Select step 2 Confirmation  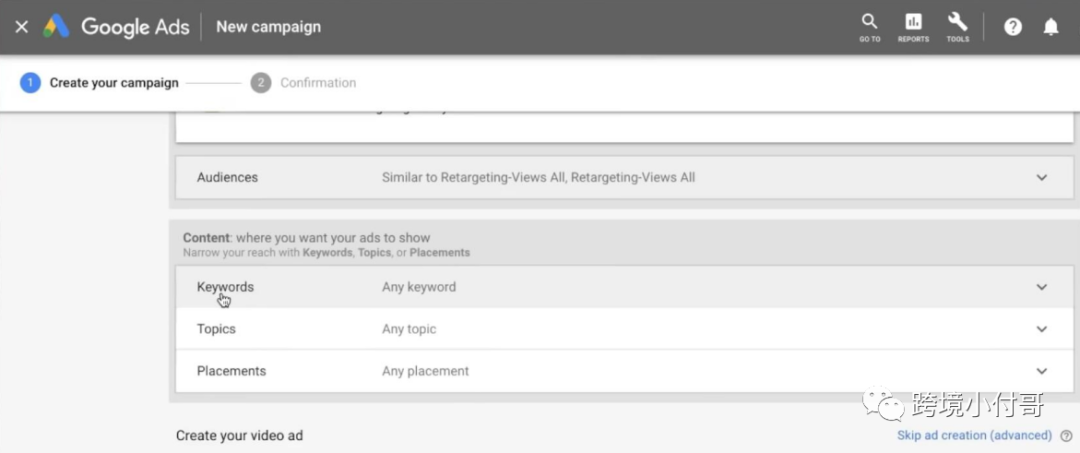303,83
